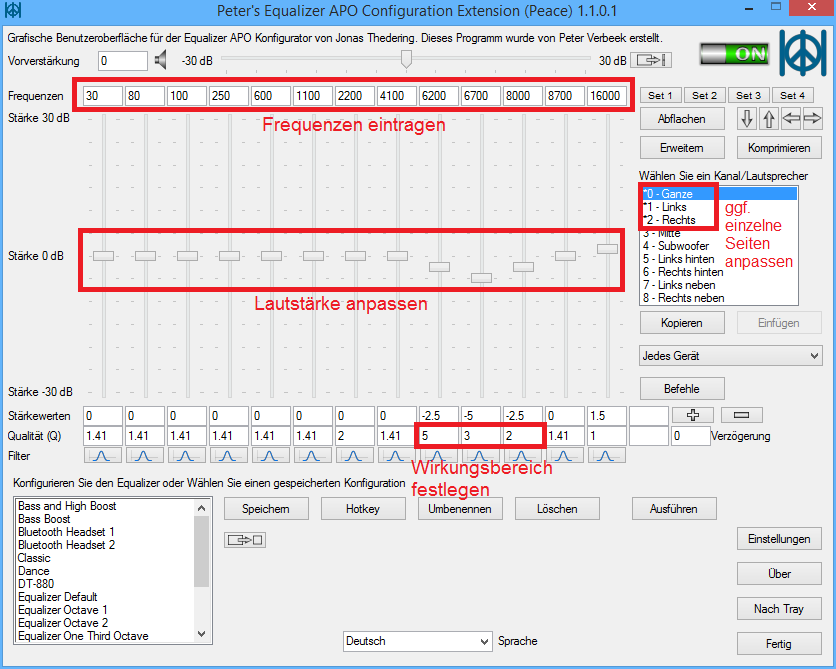Image resolution: width=836 pixels, height=669 pixels.
Task: Click the 6200 frequency input field
Action: (439, 96)
